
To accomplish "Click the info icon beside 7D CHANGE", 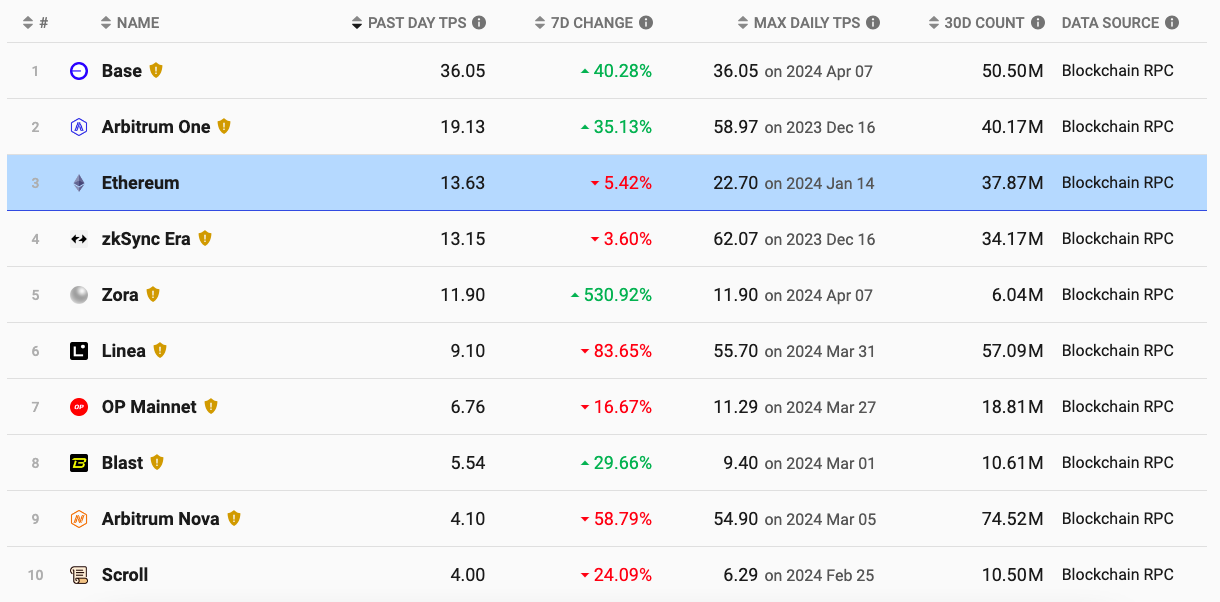I will 646,22.
